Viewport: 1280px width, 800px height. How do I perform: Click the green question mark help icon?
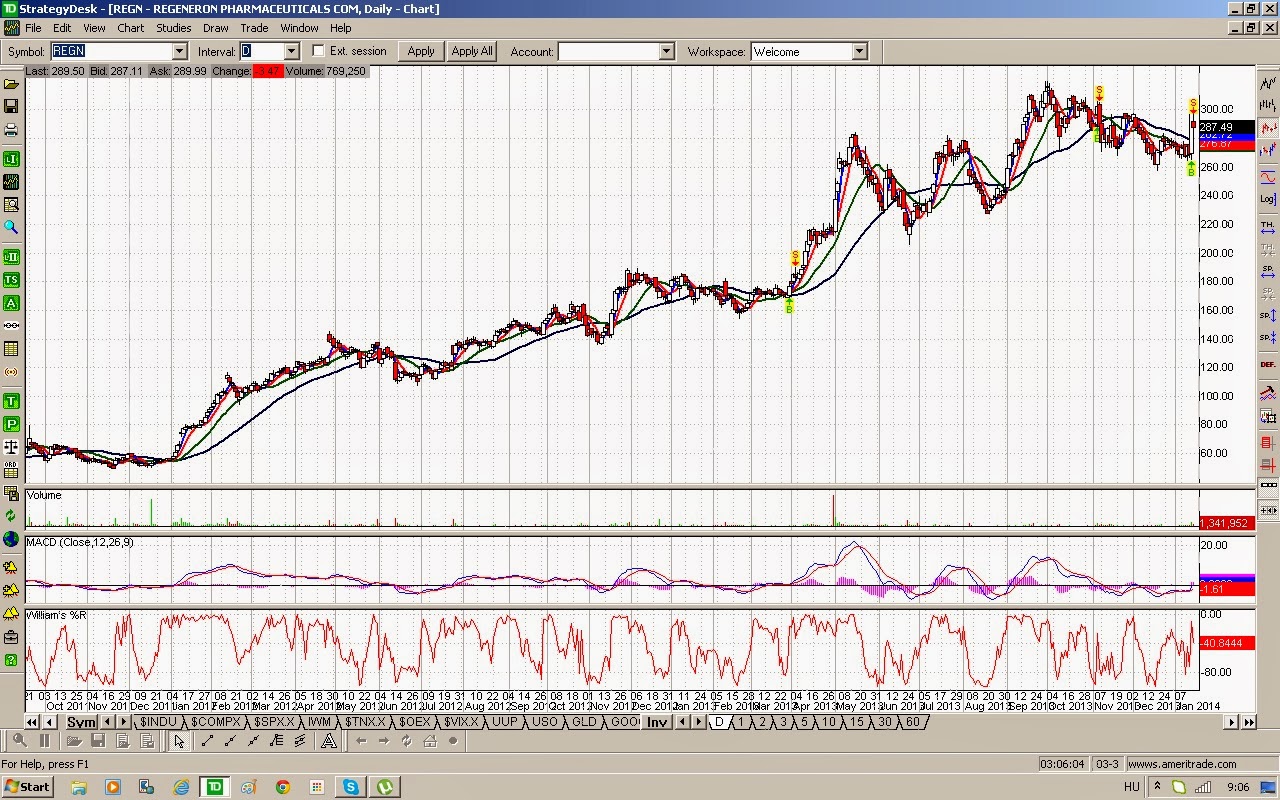point(11,660)
